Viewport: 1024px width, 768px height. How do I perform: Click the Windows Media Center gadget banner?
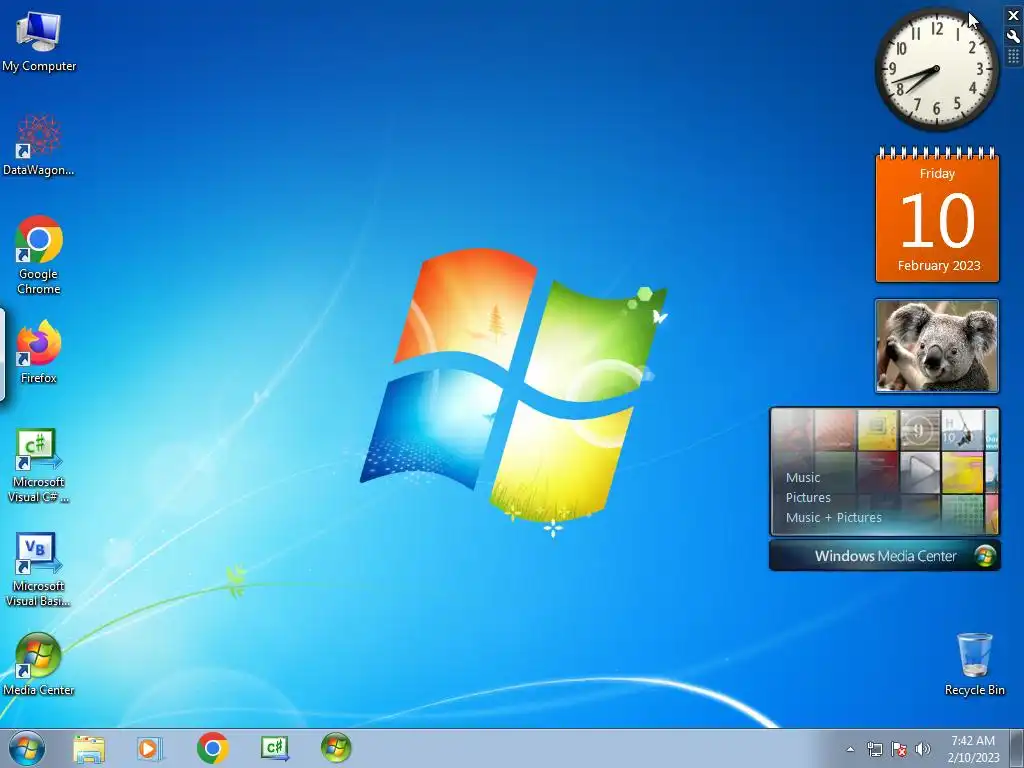885,556
